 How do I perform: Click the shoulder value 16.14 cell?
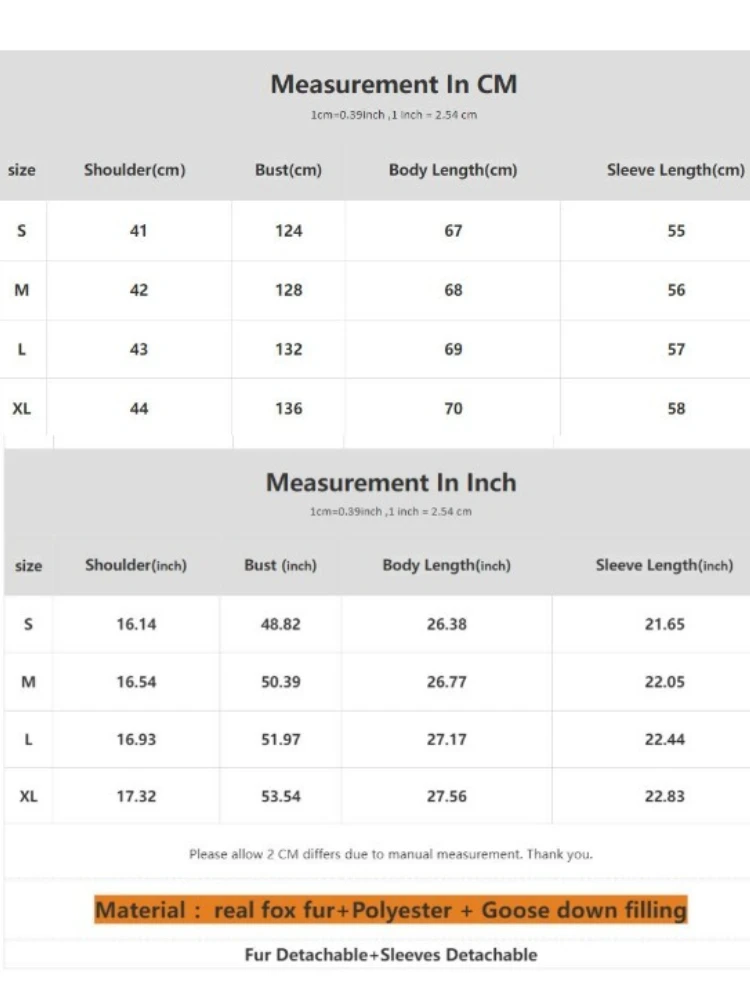click(136, 625)
